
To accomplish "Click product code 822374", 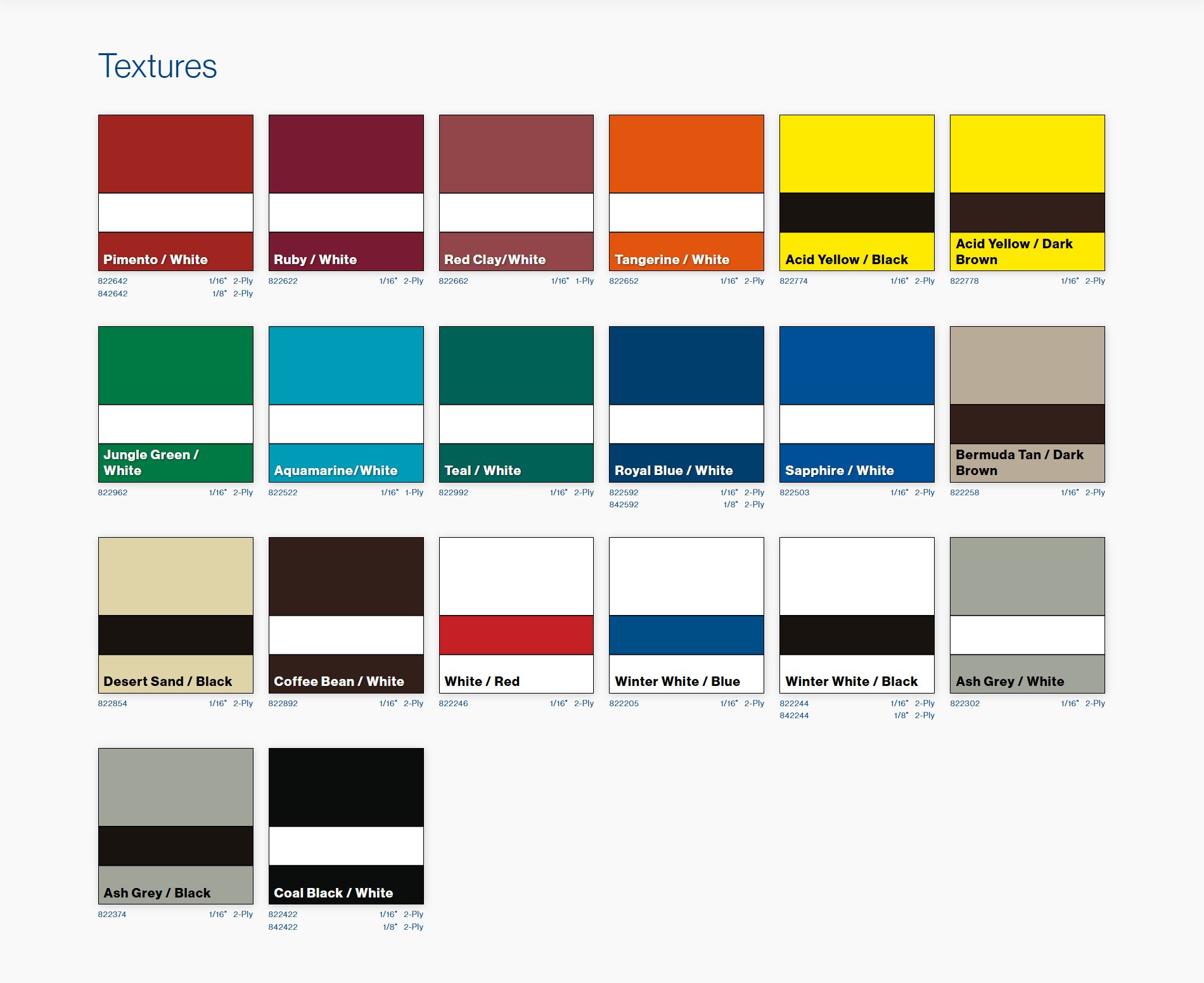I will [112, 914].
